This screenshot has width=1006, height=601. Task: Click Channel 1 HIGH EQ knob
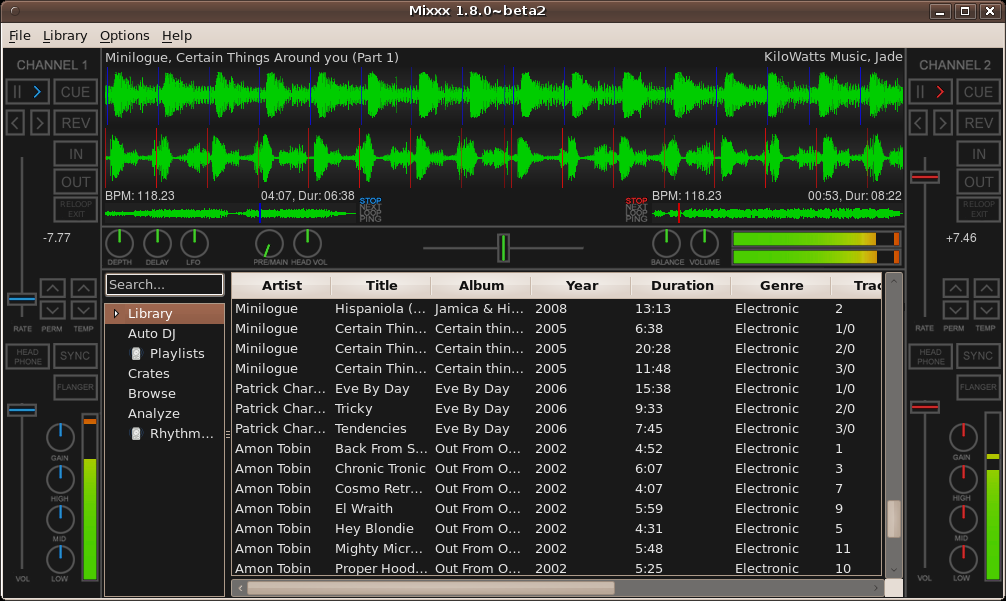[60, 479]
